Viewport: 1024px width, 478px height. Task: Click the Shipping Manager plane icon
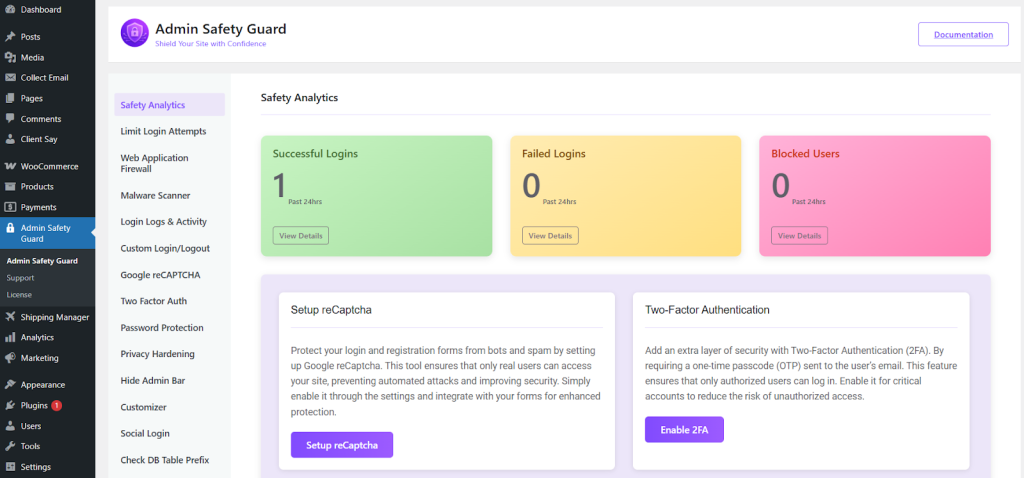pos(10,317)
